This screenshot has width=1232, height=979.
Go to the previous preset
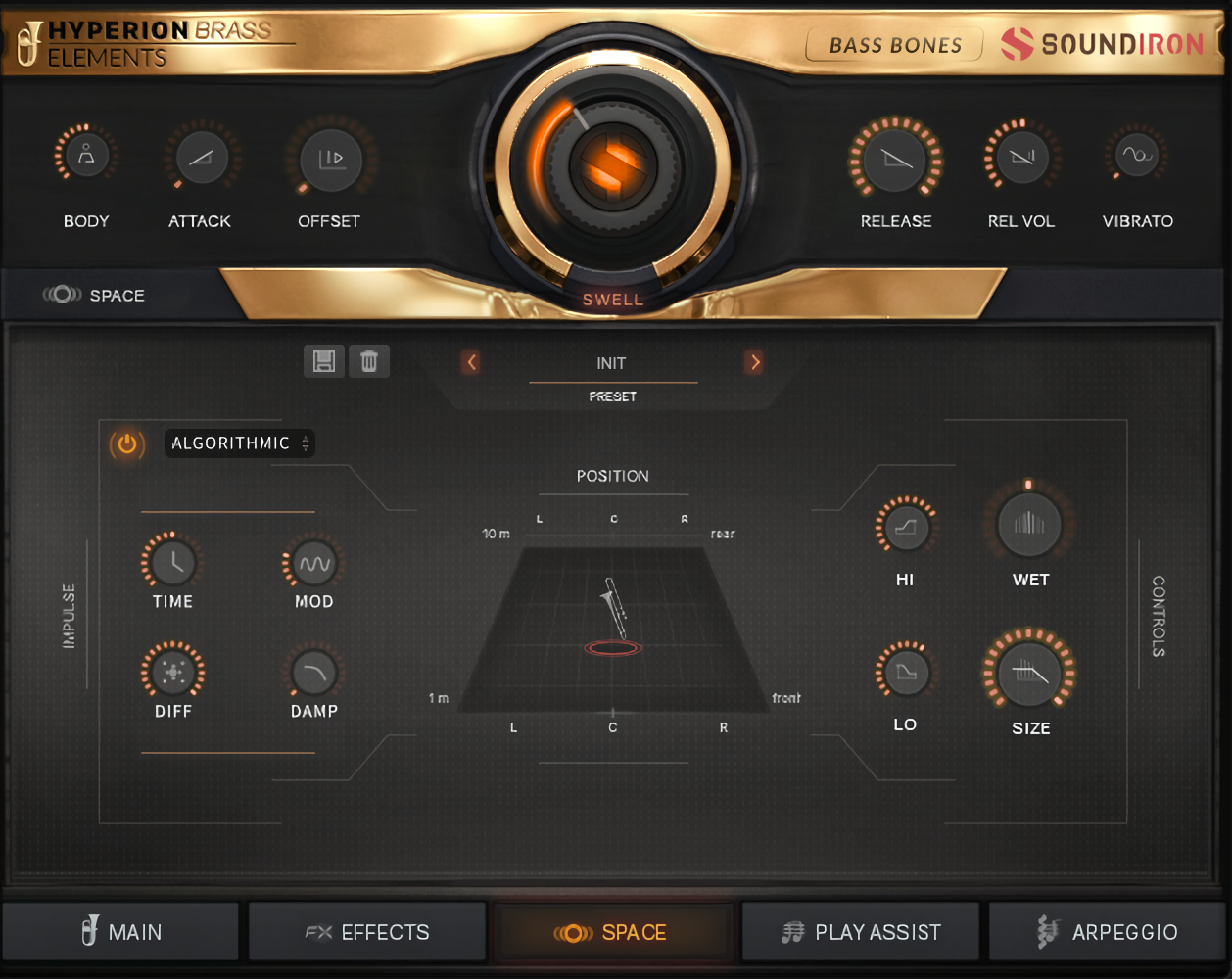[471, 362]
